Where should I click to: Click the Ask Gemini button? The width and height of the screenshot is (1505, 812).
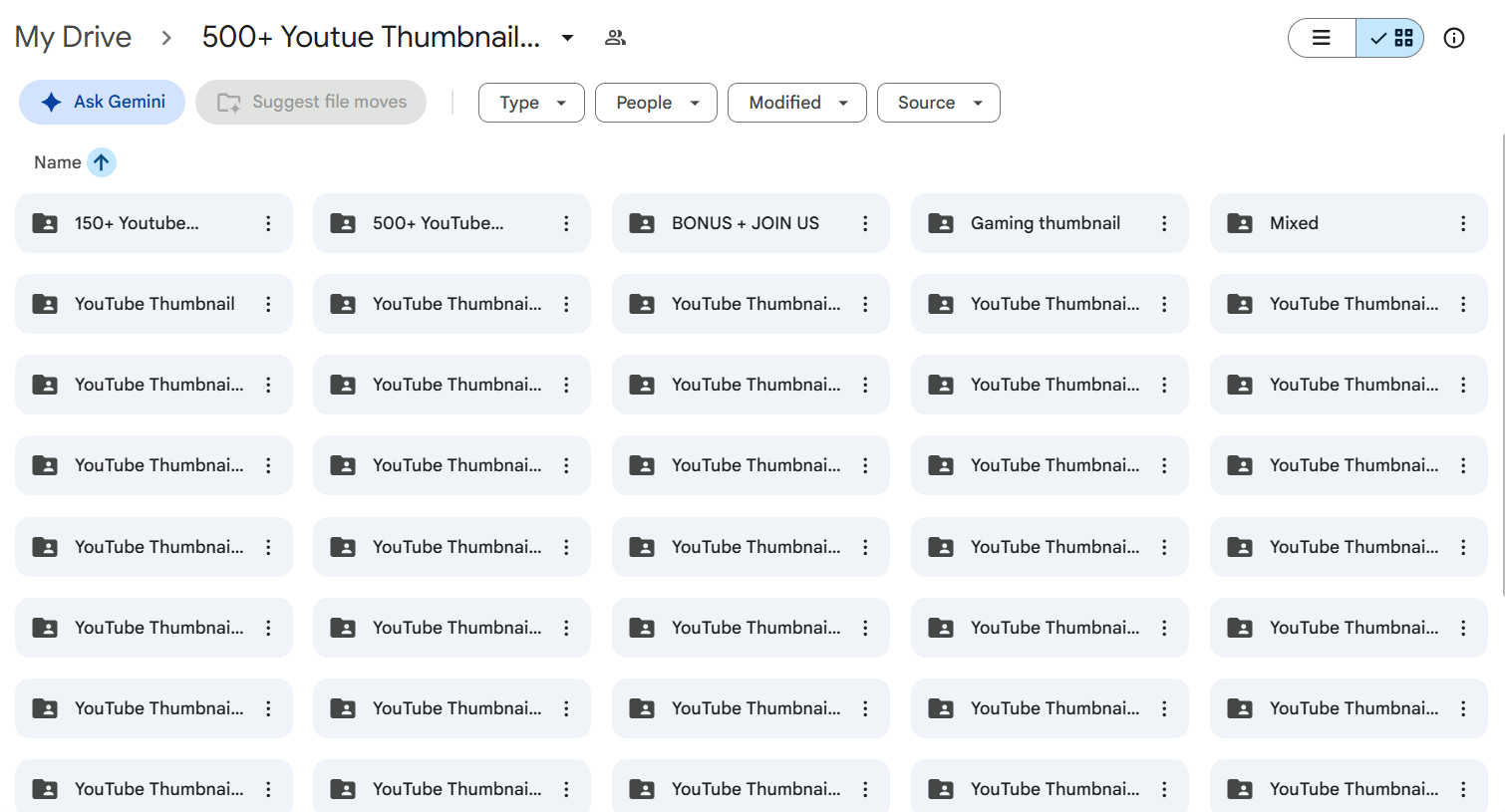[102, 102]
